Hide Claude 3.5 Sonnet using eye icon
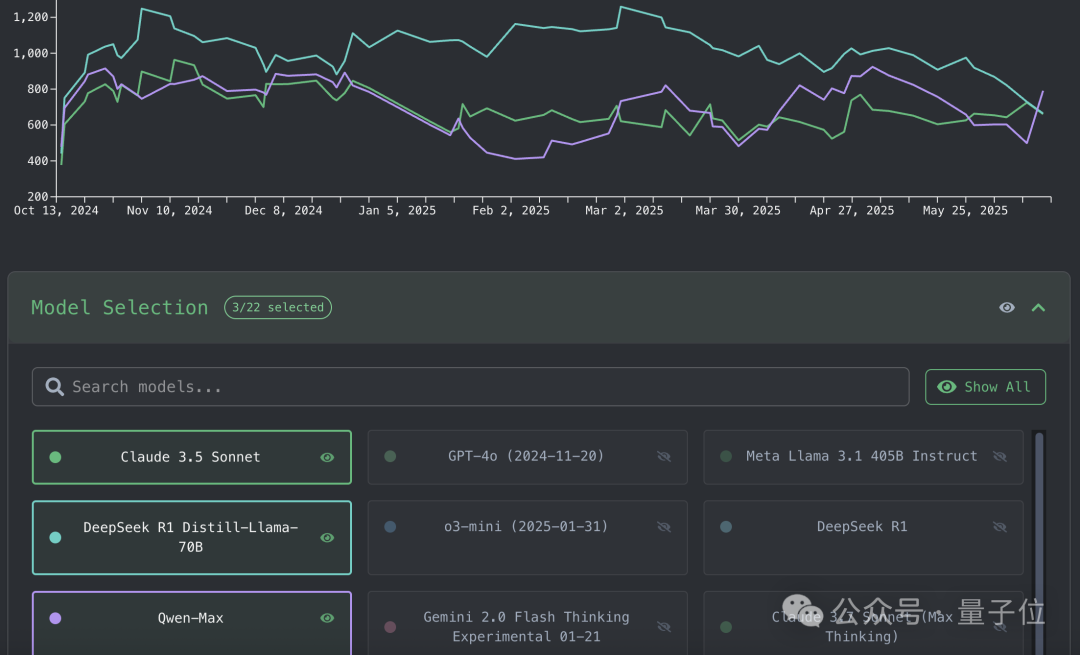The height and width of the screenshot is (655, 1080). click(x=327, y=457)
